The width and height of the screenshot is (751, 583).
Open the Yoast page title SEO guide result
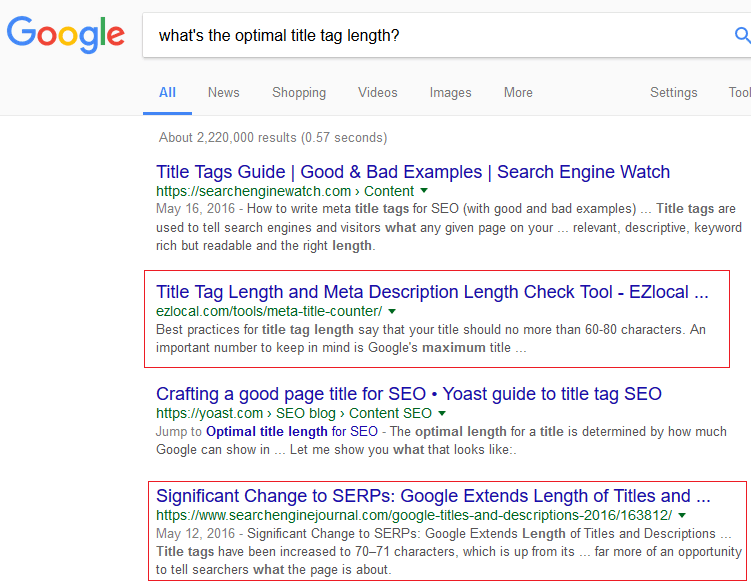click(409, 394)
